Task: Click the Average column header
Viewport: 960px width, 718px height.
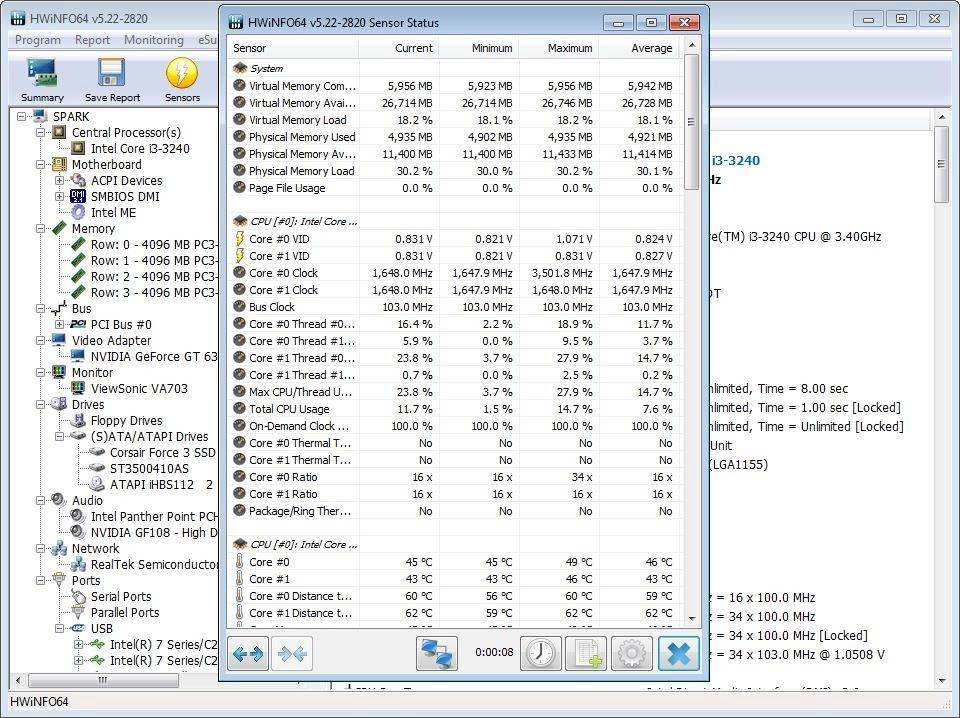Action: click(x=639, y=48)
